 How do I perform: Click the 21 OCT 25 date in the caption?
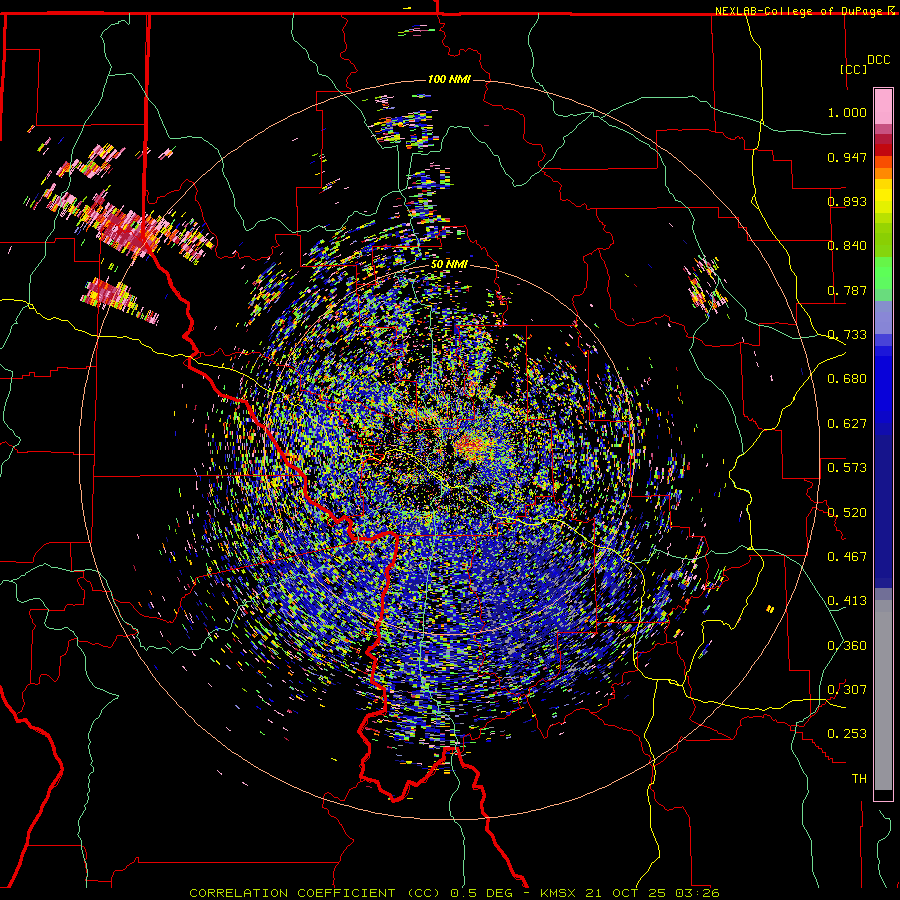(627, 893)
